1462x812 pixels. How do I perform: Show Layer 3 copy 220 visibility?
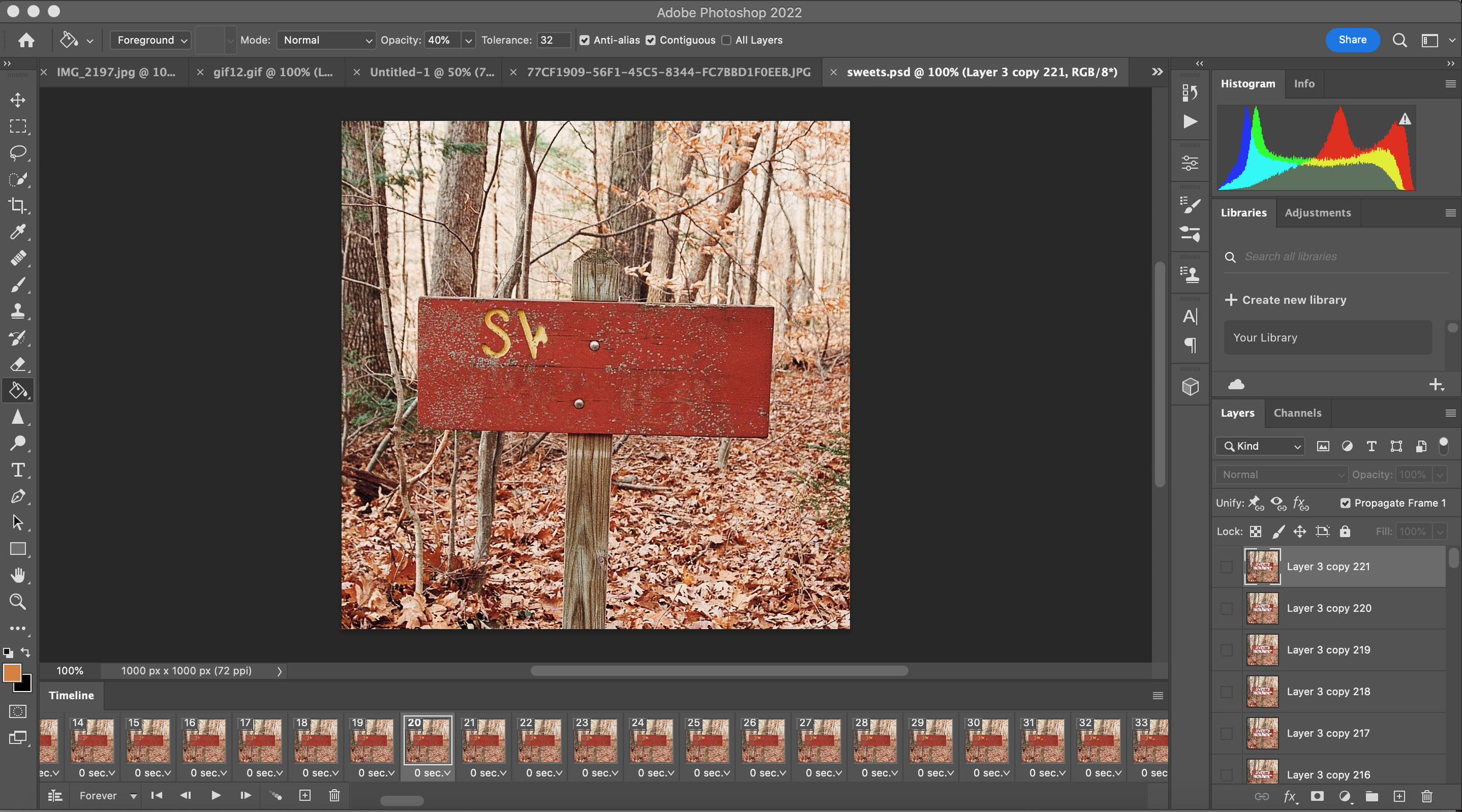click(1227, 609)
